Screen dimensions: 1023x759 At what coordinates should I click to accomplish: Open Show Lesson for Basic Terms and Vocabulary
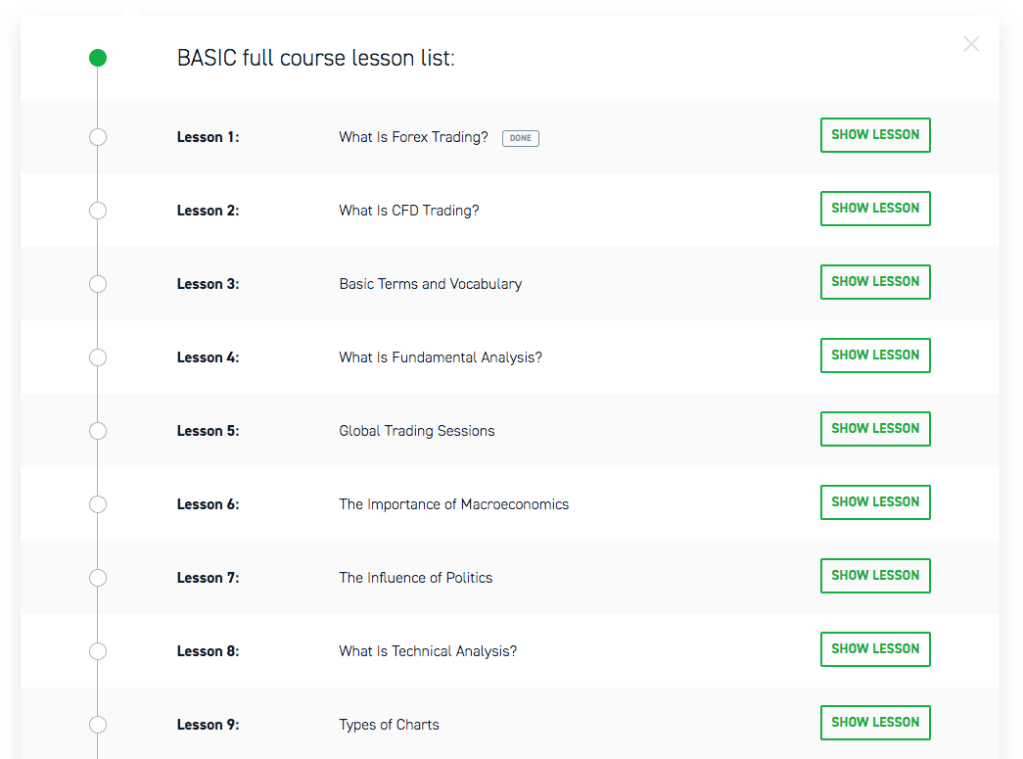[875, 282]
